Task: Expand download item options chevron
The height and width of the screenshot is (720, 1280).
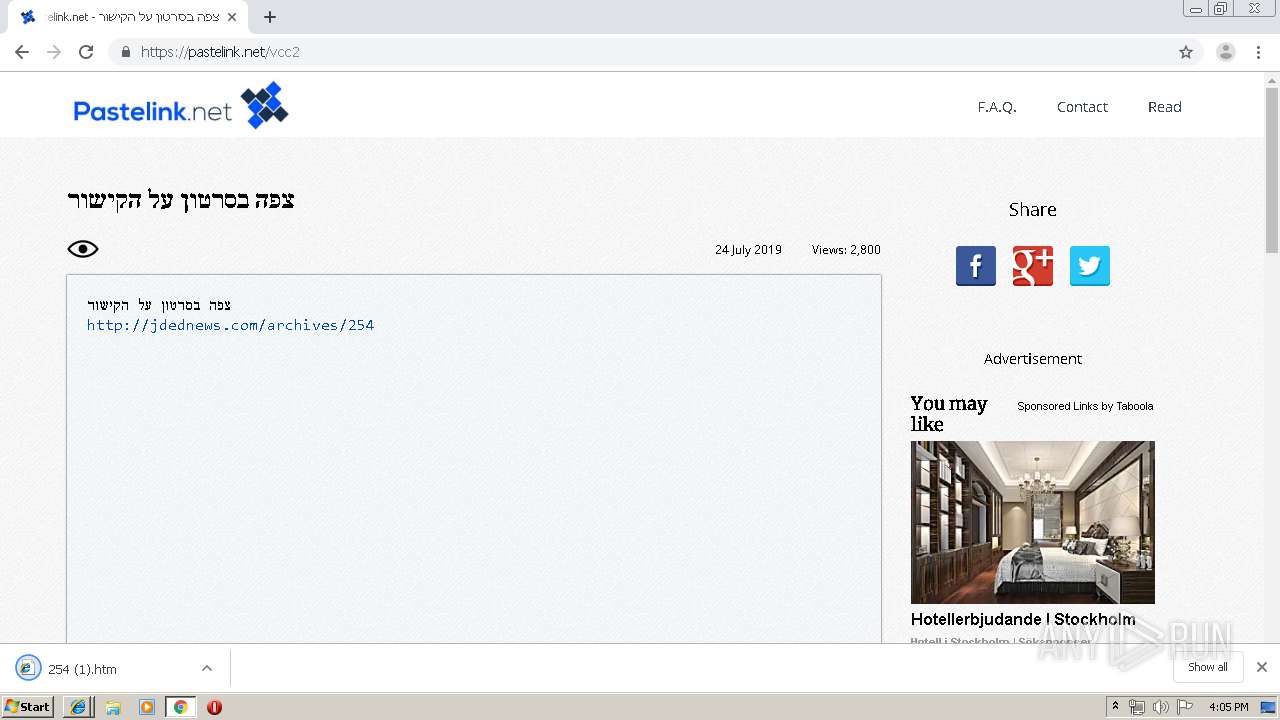Action: point(207,668)
